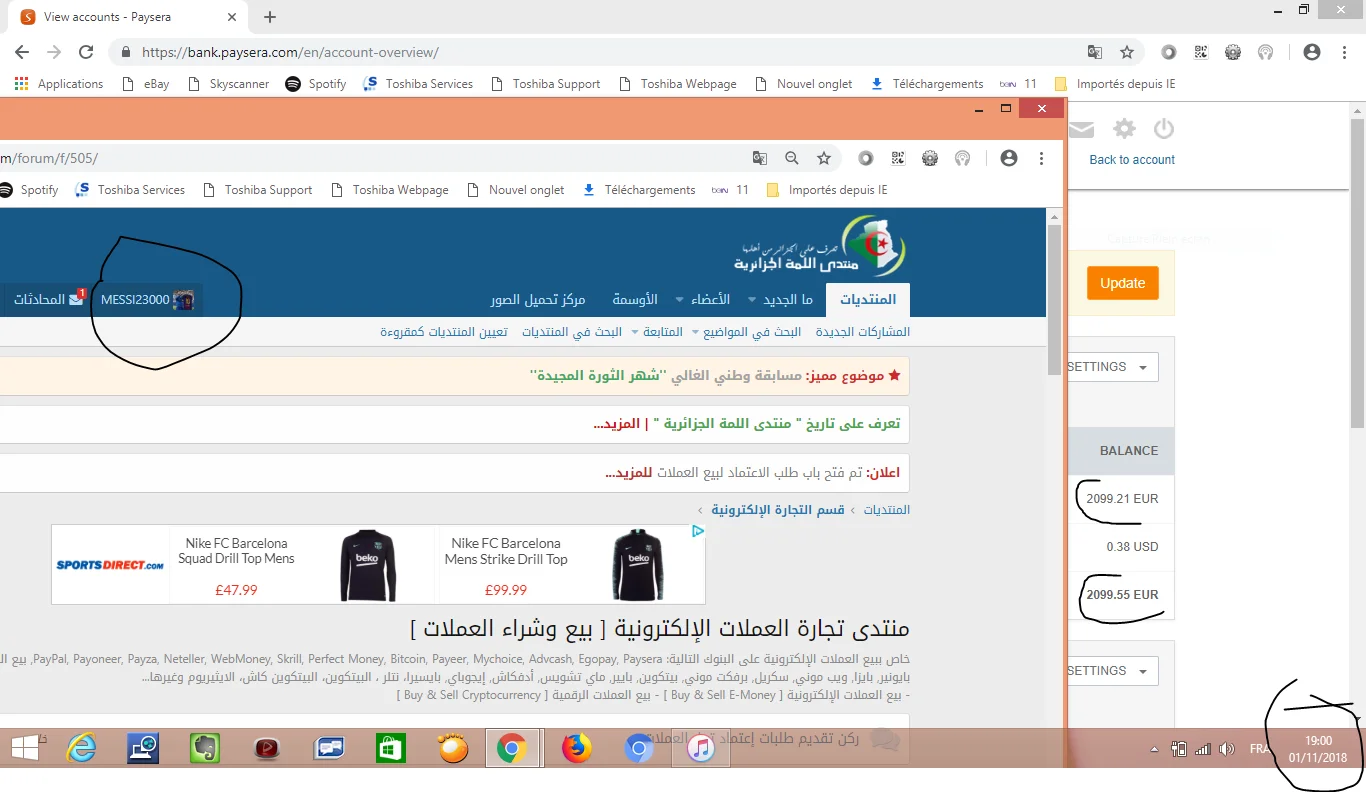Screen dimensions: 1366x792
Task: Open Paysera power logout icon
Action: click(1163, 128)
